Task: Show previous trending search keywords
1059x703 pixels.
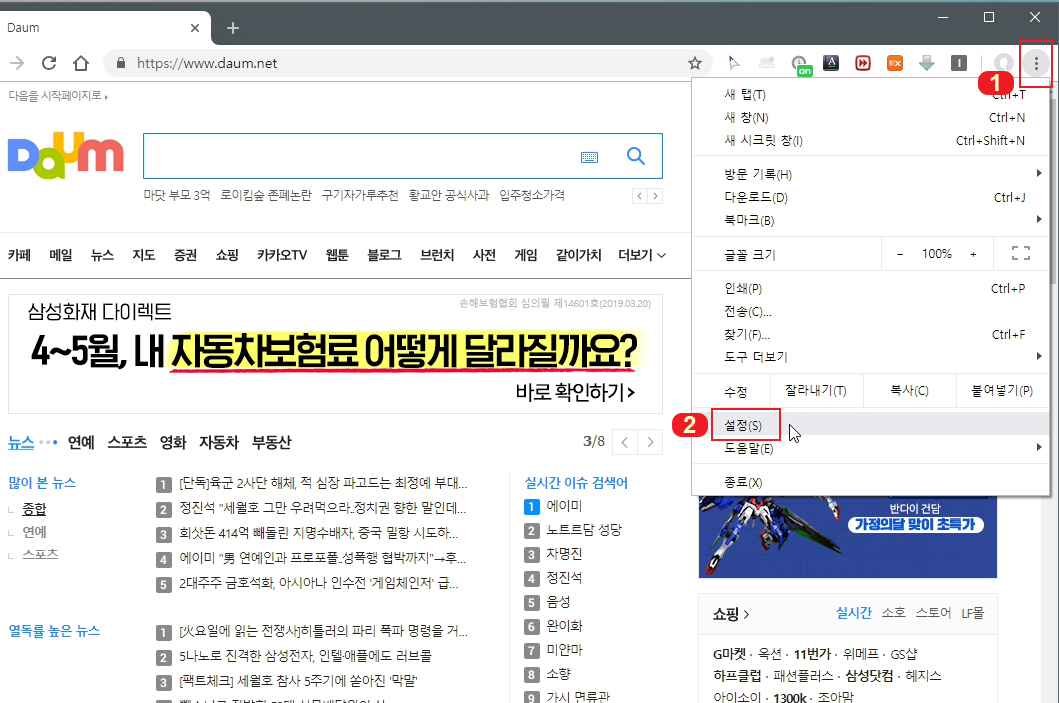Action: point(640,196)
